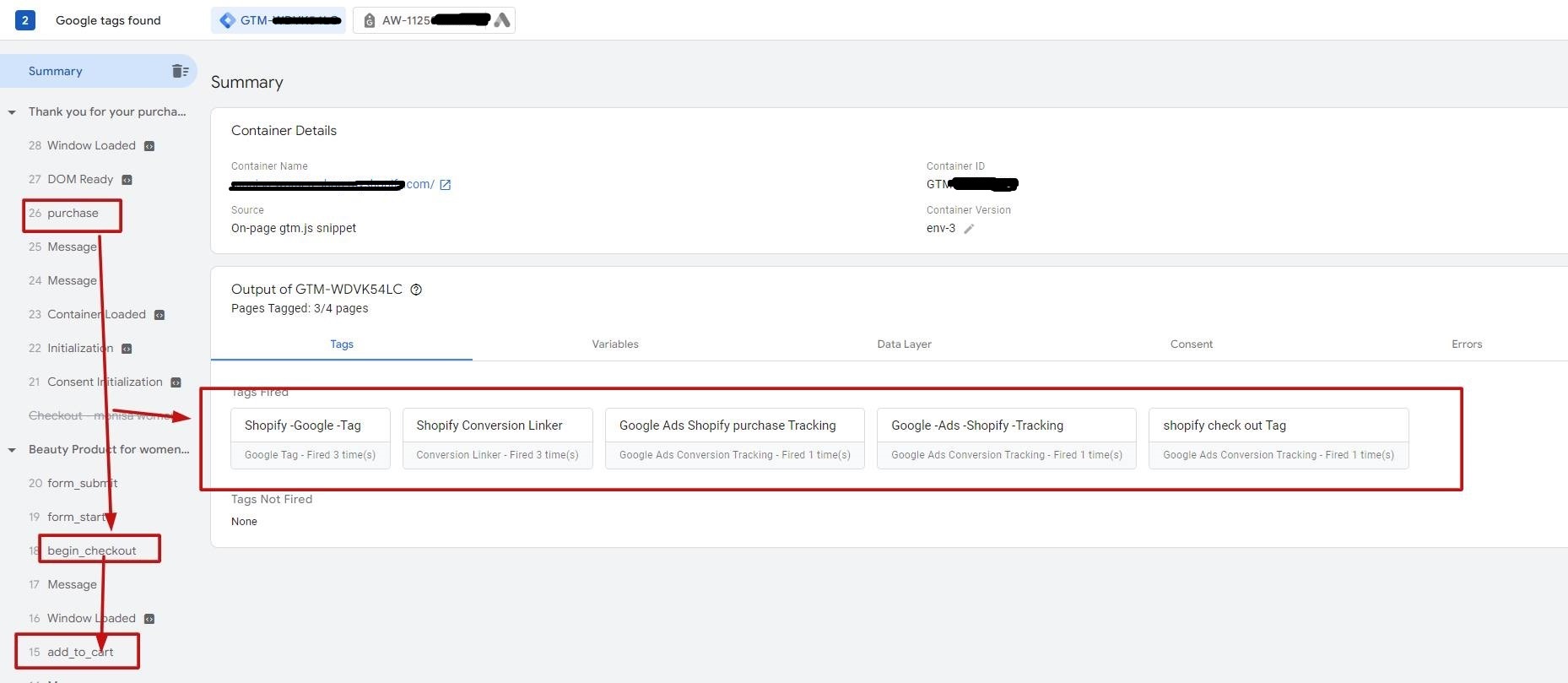Click the tag icon in AW-1125 chip
The height and width of the screenshot is (683, 1568).
click(370, 20)
